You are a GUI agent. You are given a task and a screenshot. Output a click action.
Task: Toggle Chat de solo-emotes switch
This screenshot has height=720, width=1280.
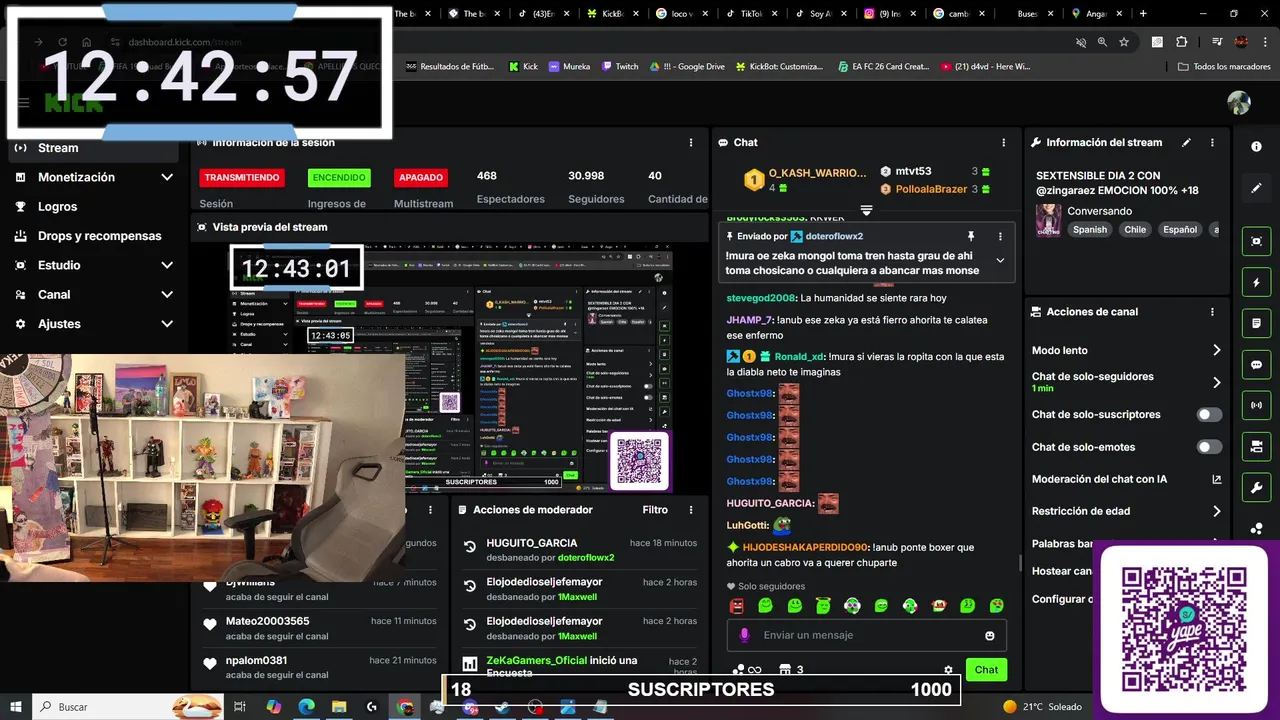(x=1209, y=447)
